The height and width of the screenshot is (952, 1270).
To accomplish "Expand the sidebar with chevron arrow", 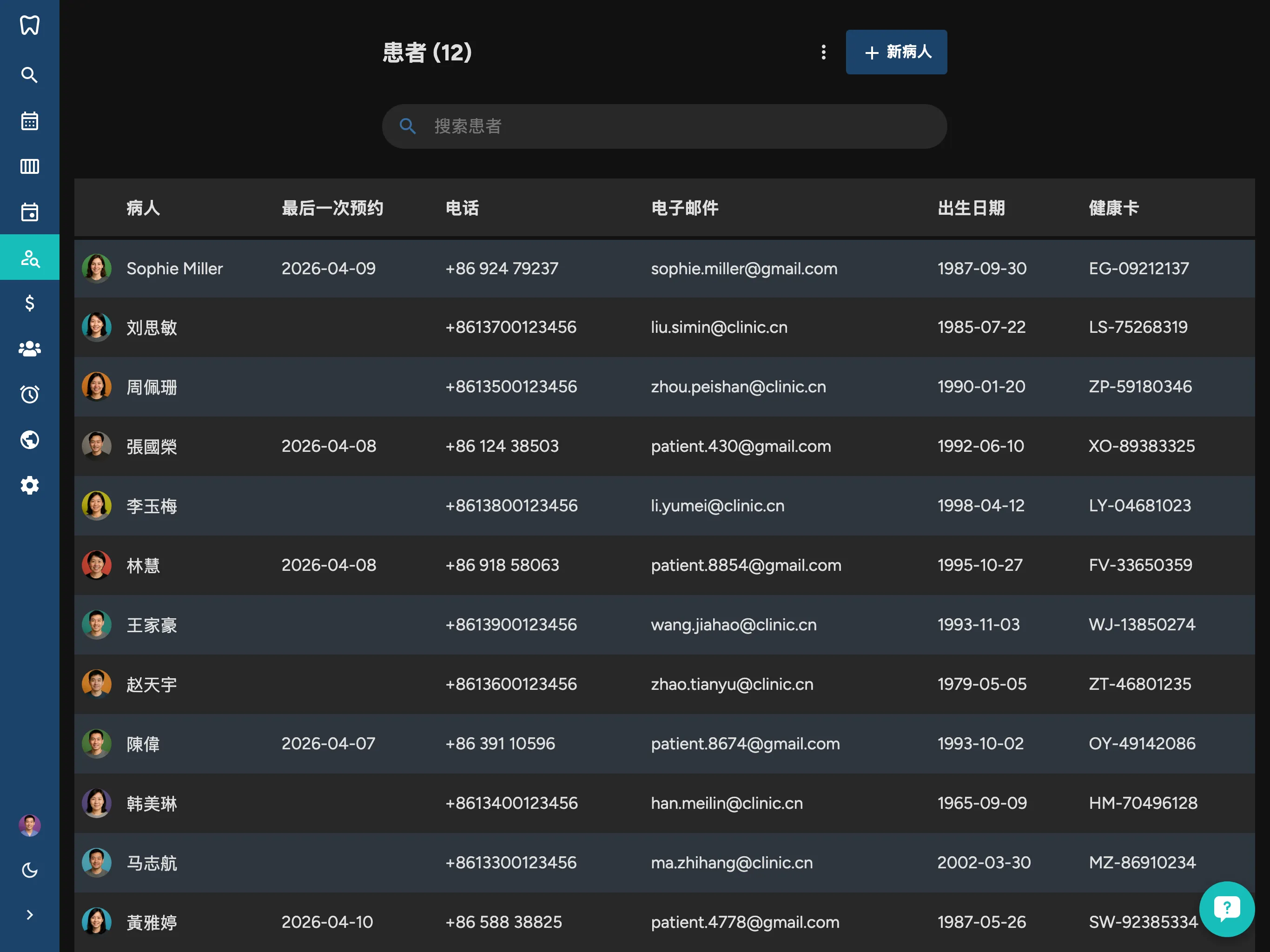I will tap(29, 915).
